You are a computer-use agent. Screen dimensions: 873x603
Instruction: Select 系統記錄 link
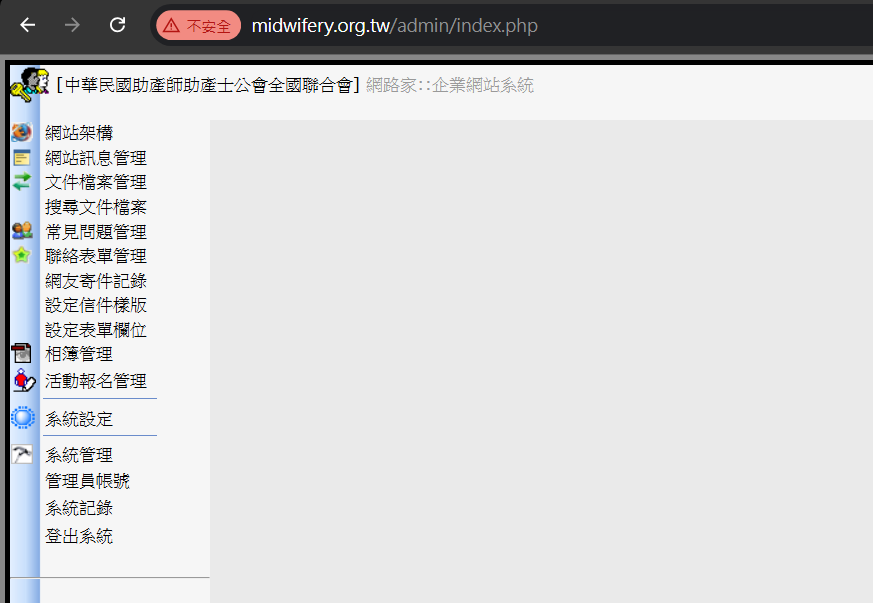click(x=79, y=508)
